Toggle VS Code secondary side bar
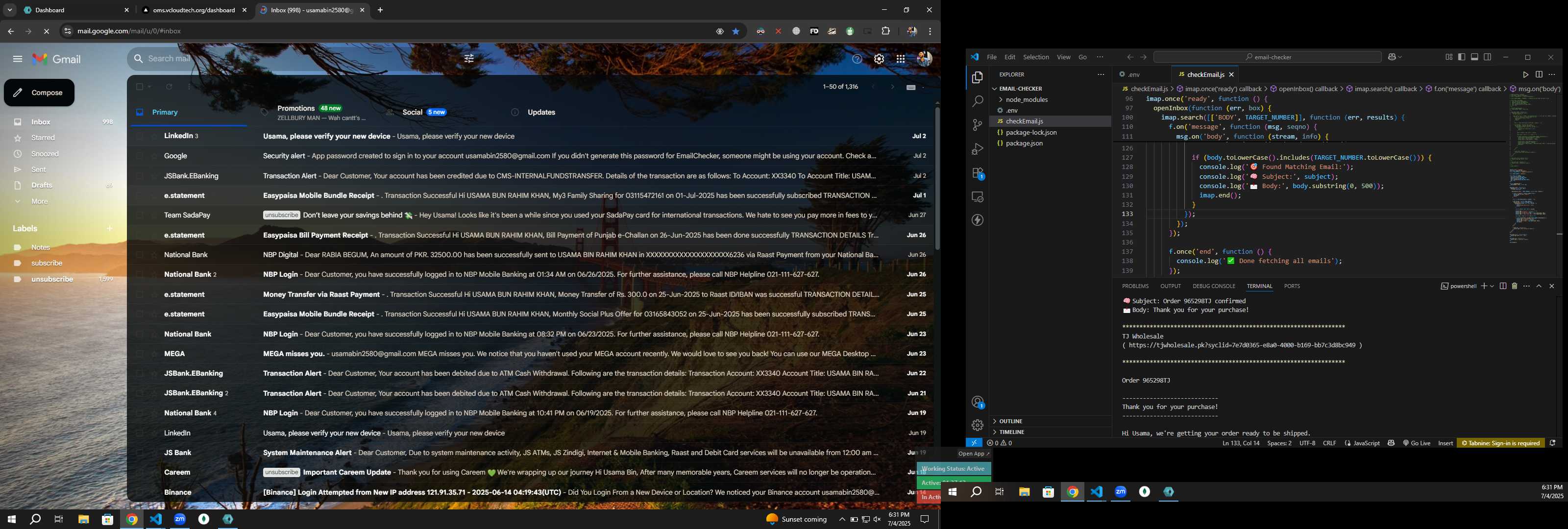This screenshot has width=1568, height=529. (1488, 57)
